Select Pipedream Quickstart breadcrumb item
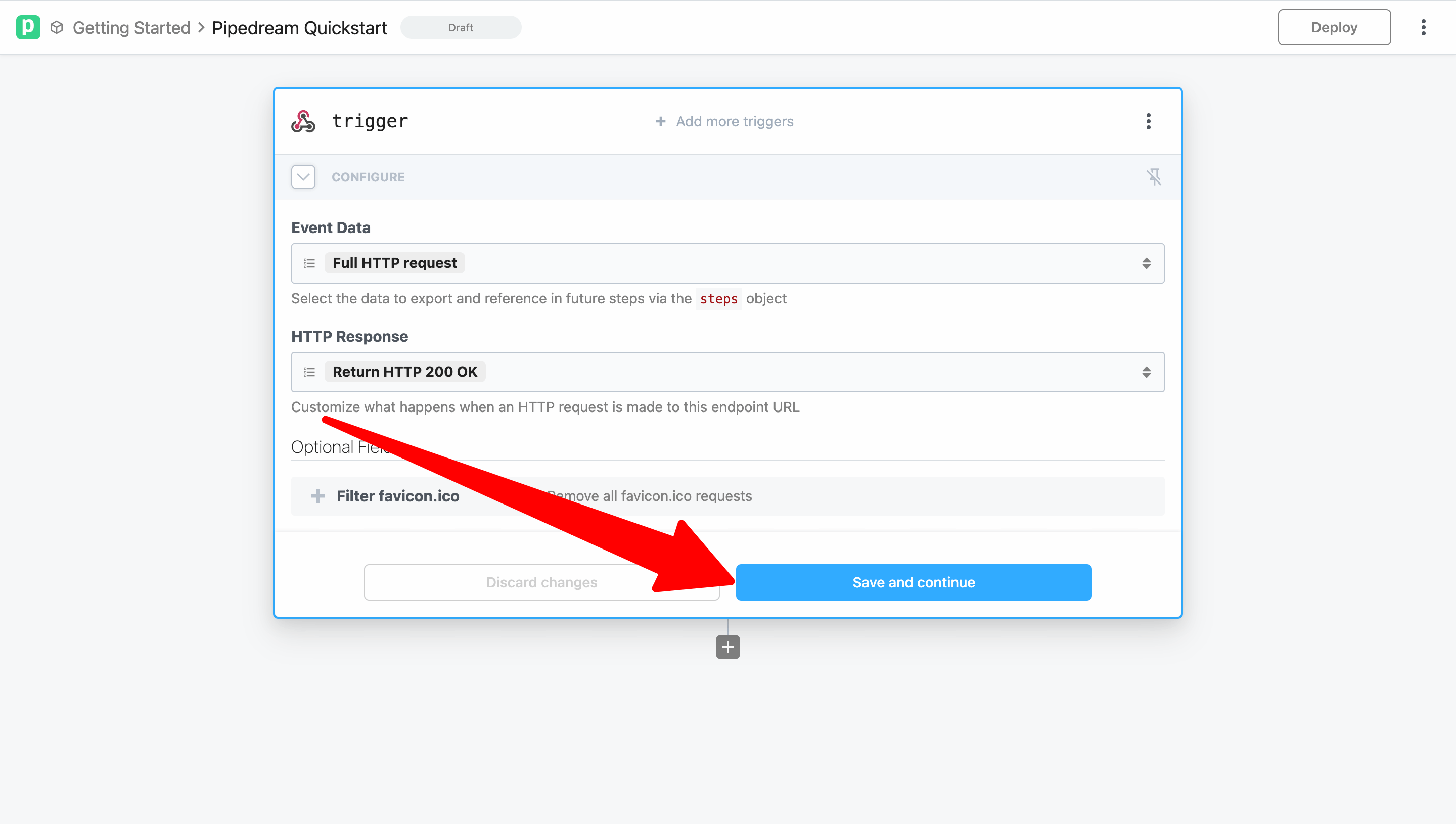Viewport: 1456px width, 824px height. pos(299,27)
